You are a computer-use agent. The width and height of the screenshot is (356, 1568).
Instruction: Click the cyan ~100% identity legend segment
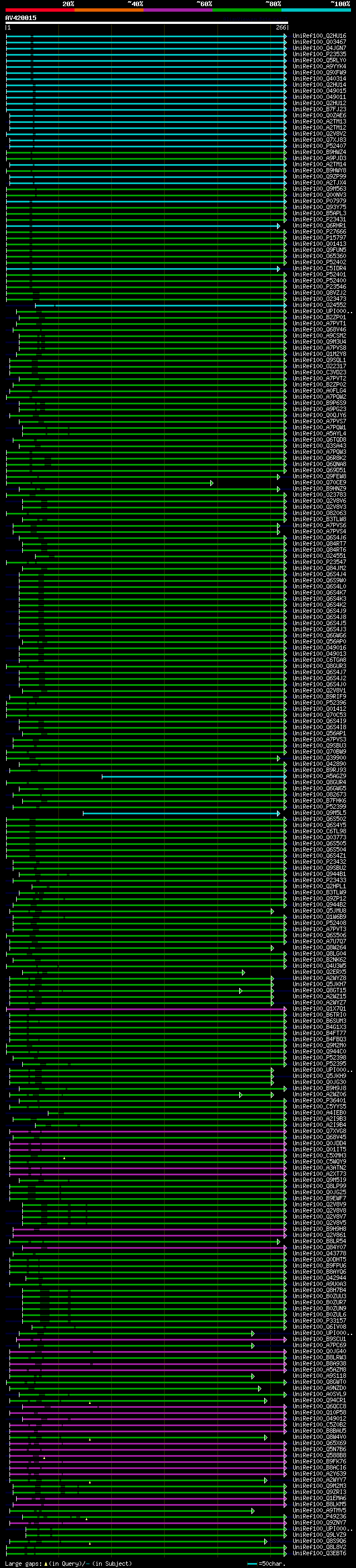tap(317, 10)
